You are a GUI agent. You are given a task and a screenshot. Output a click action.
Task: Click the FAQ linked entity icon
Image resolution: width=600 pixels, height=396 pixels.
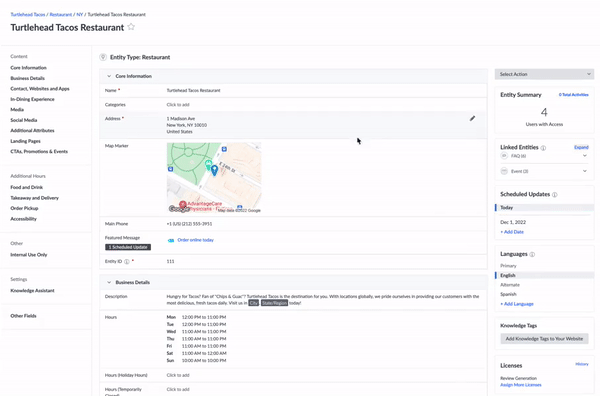coord(504,156)
